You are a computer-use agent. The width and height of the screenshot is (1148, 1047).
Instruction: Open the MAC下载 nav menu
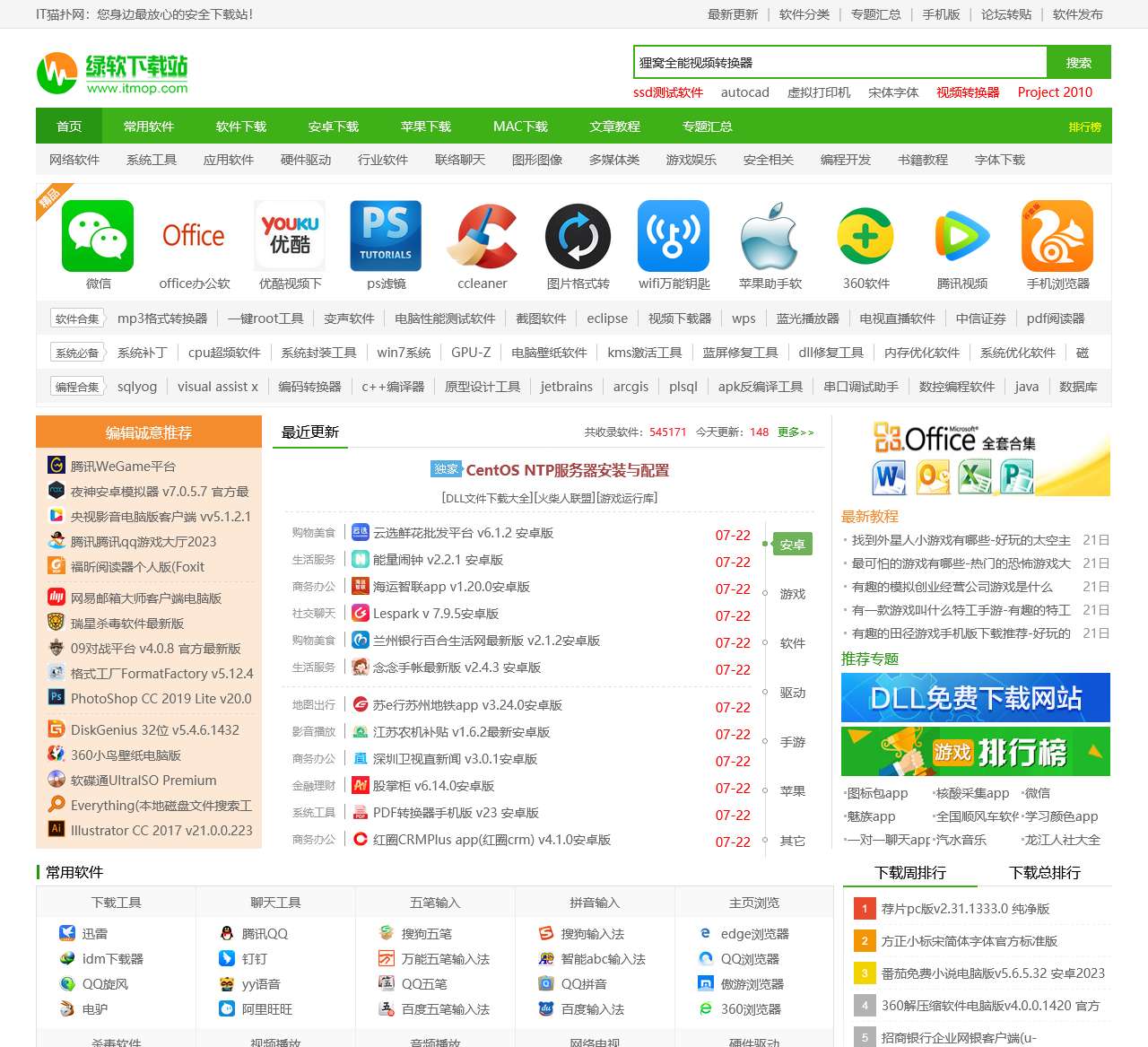(520, 127)
